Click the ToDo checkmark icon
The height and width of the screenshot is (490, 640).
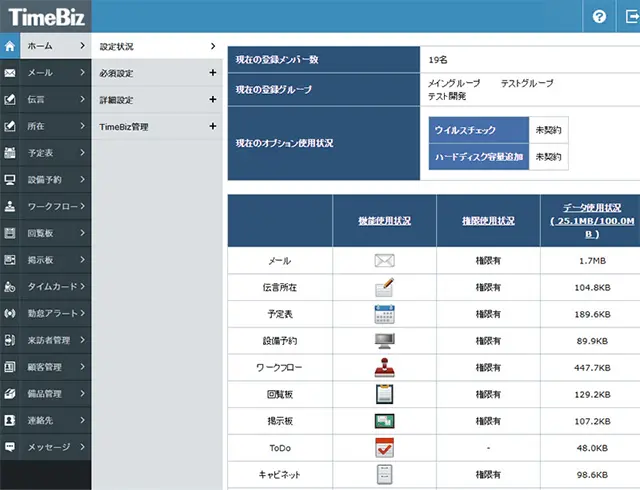point(384,447)
